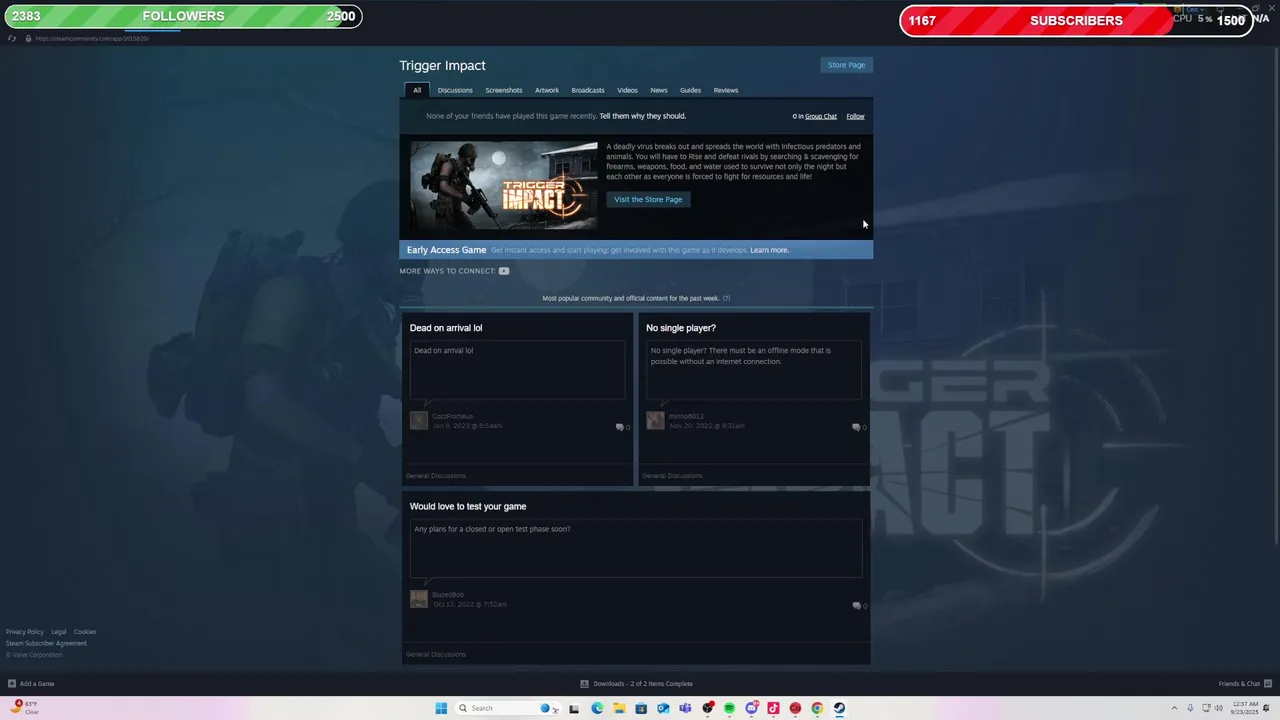
Task: Open 'Dead on arrival lol' discussion title
Action: click(x=446, y=328)
